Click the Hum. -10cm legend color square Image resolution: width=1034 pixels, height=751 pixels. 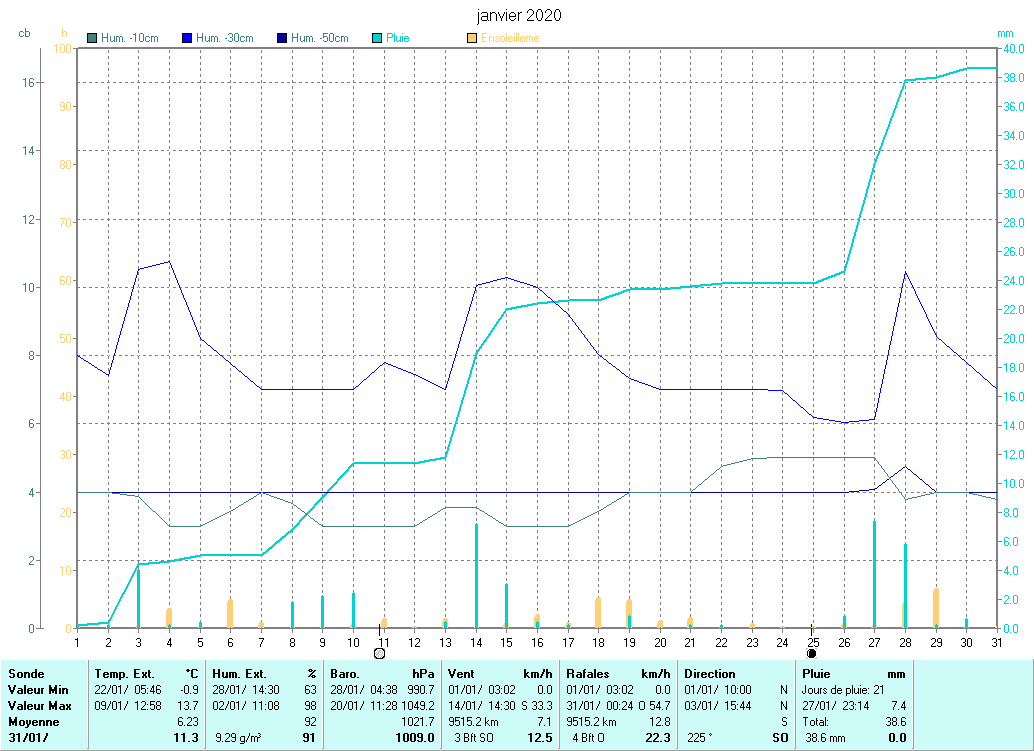[93, 39]
